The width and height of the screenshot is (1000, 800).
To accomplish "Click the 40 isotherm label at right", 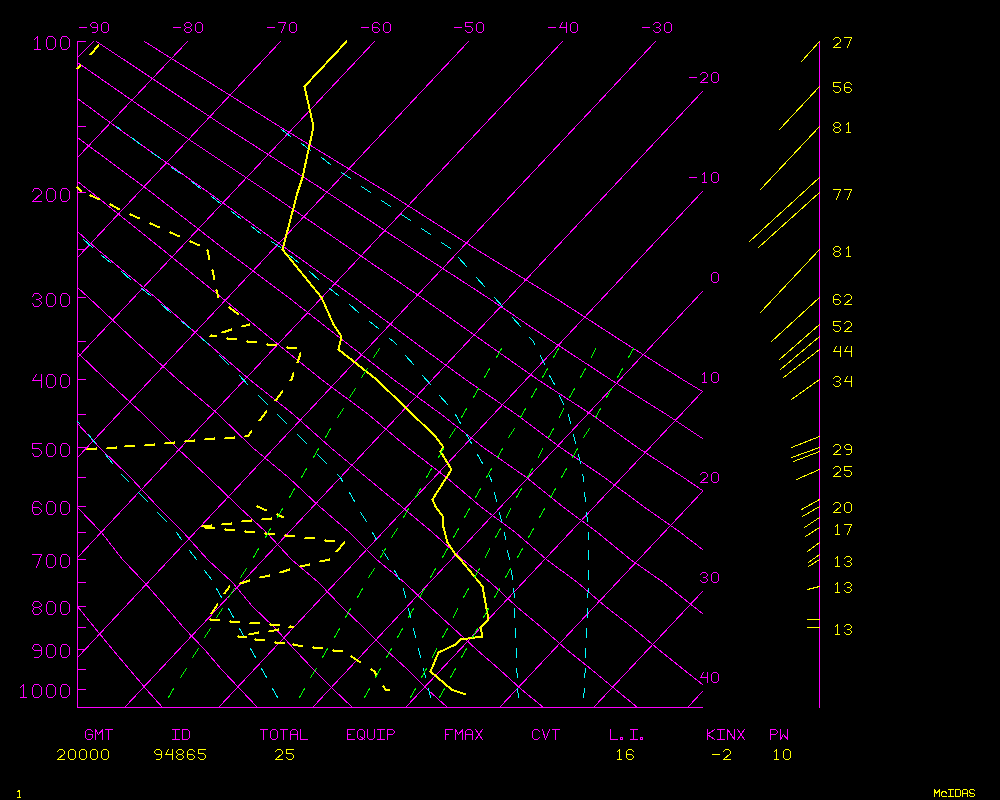I will tap(709, 678).
